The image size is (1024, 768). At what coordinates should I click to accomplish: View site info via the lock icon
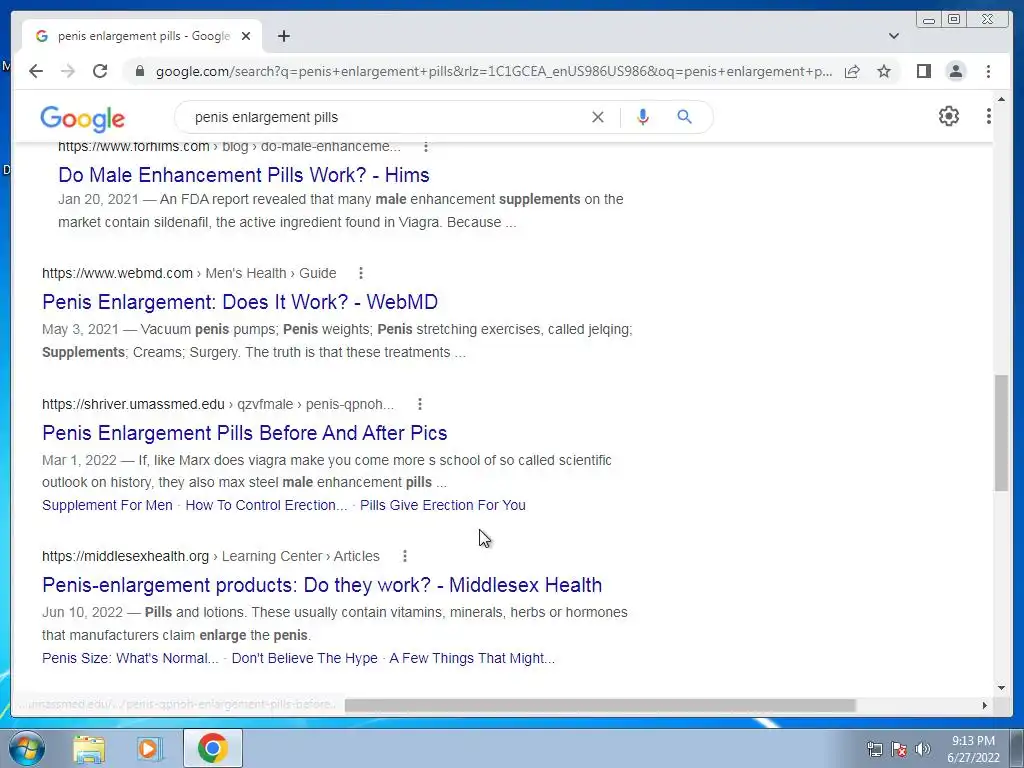click(x=139, y=71)
